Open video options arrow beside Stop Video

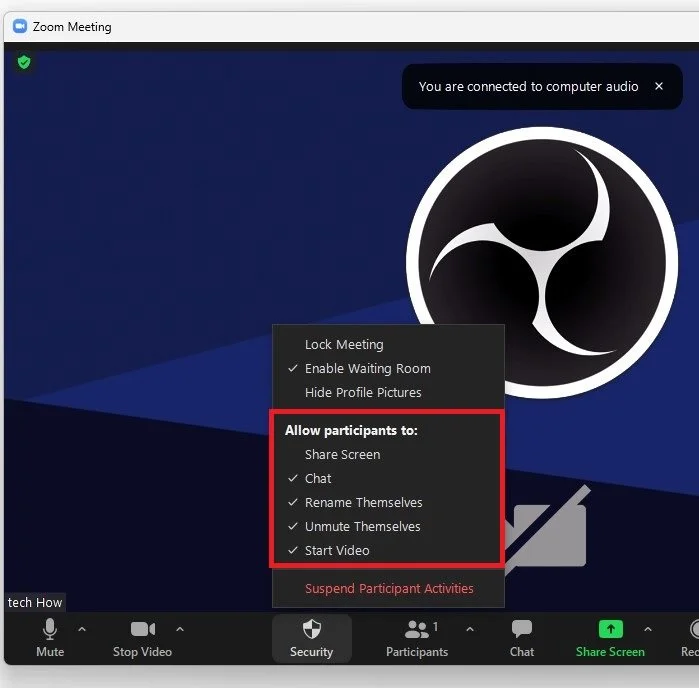tap(180, 629)
